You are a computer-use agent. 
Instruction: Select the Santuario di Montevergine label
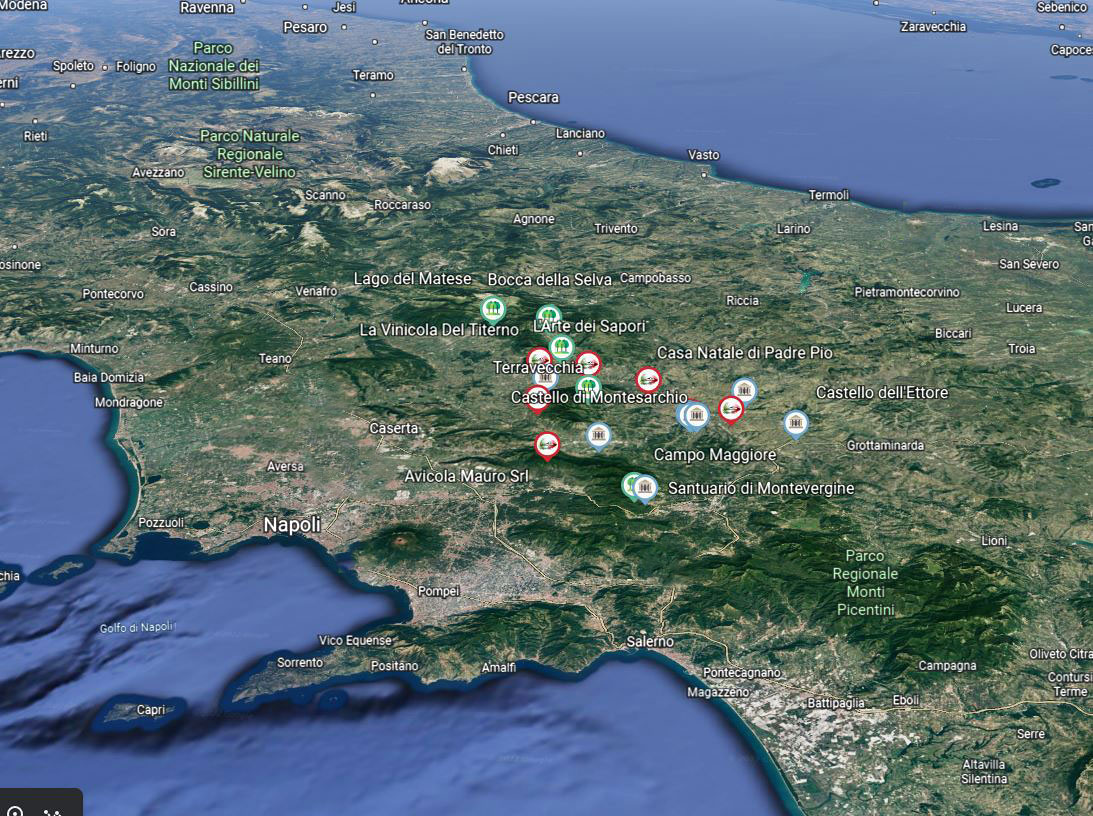pyautogui.click(x=761, y=488)
